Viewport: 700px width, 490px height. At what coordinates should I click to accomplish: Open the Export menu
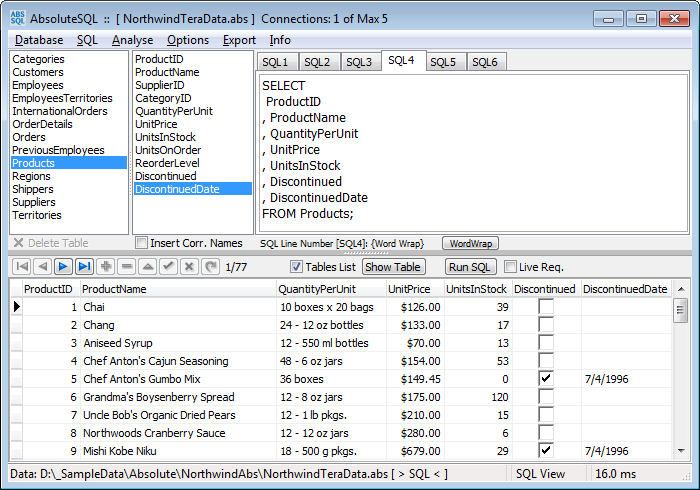(x=239, y=40)
